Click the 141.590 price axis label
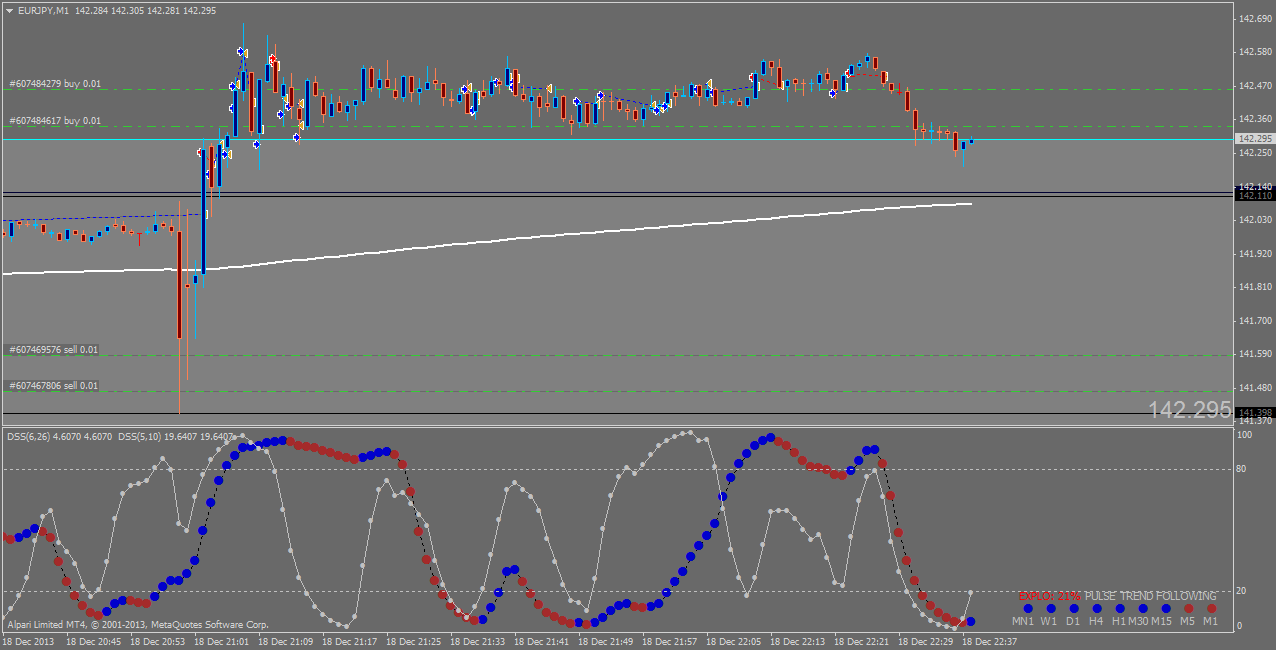Image resolution: width=1276 pixels, height=650 pixels. [x=1255, y=354]
